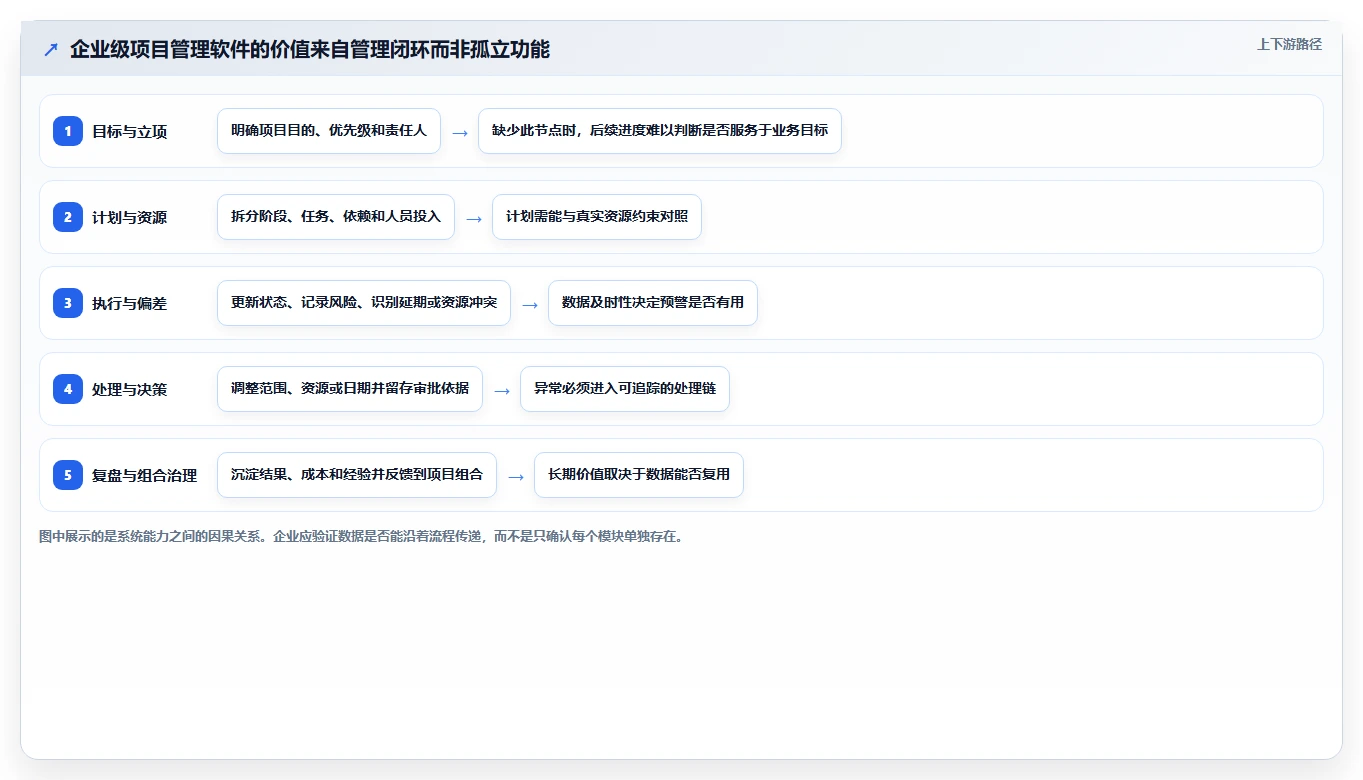Select the 执行与偏差 step label
Screen dimensions: 1363x780
pyautogui.click(x=129, y=304)
